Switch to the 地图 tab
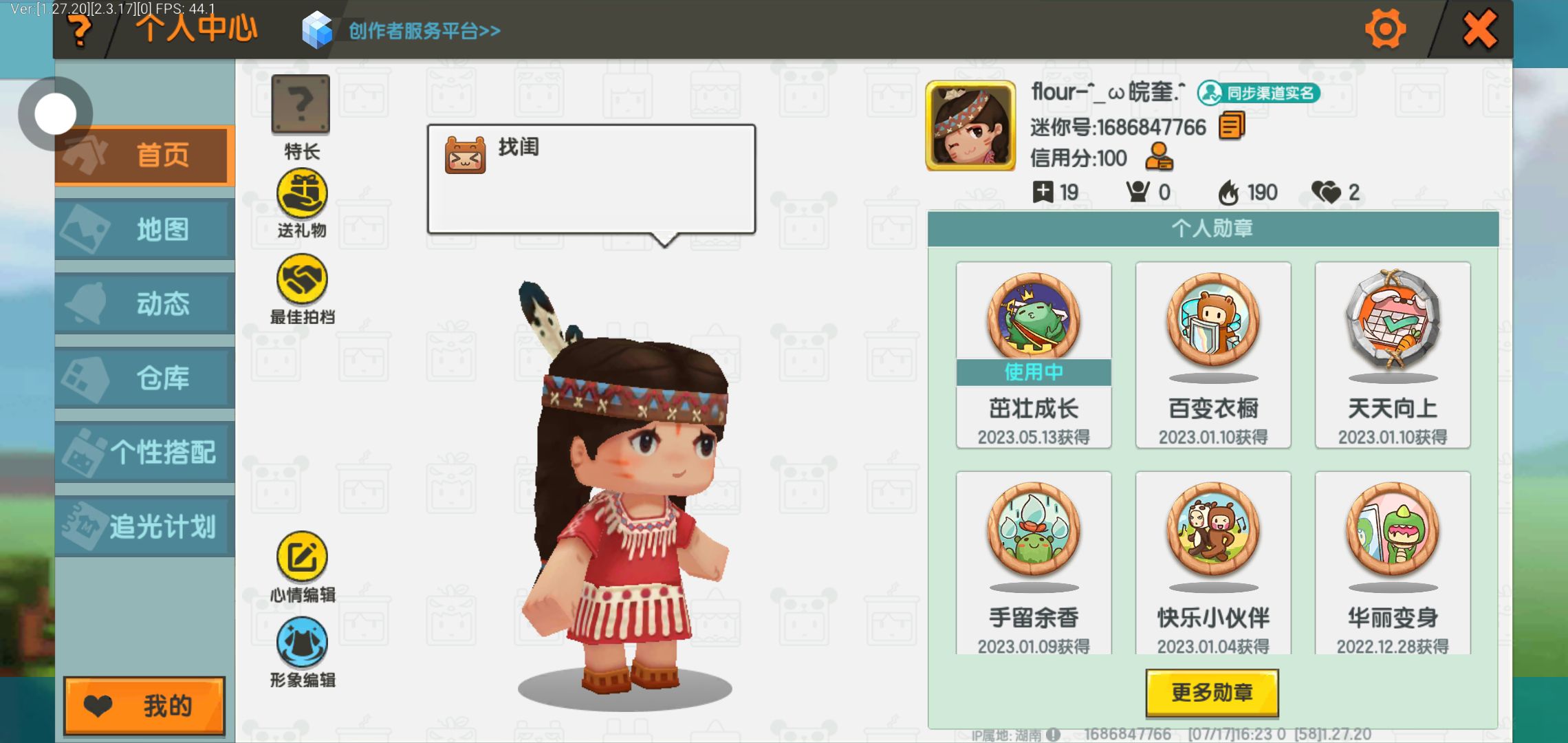The image size is (1568, 743). (x=144, y=229)
